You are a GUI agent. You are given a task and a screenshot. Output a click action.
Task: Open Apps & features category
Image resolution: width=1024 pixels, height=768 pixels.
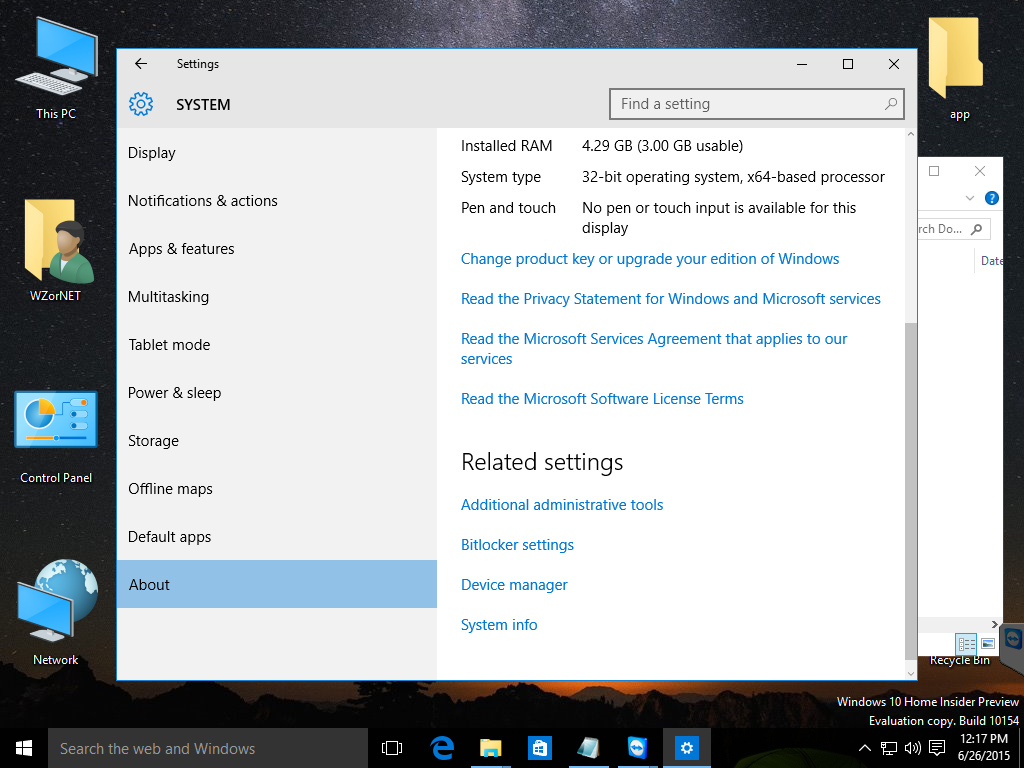coord(276,249)
